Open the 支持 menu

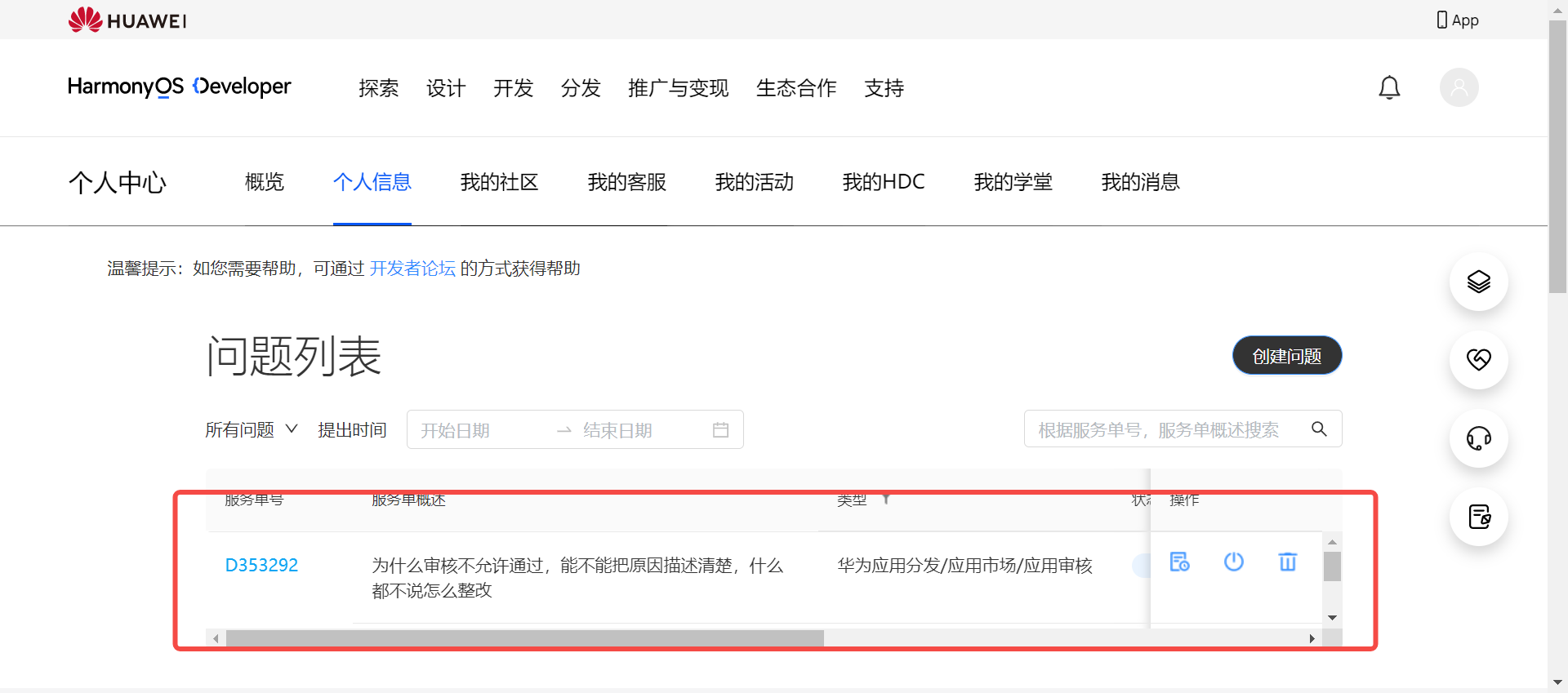(x=884, y=88)
